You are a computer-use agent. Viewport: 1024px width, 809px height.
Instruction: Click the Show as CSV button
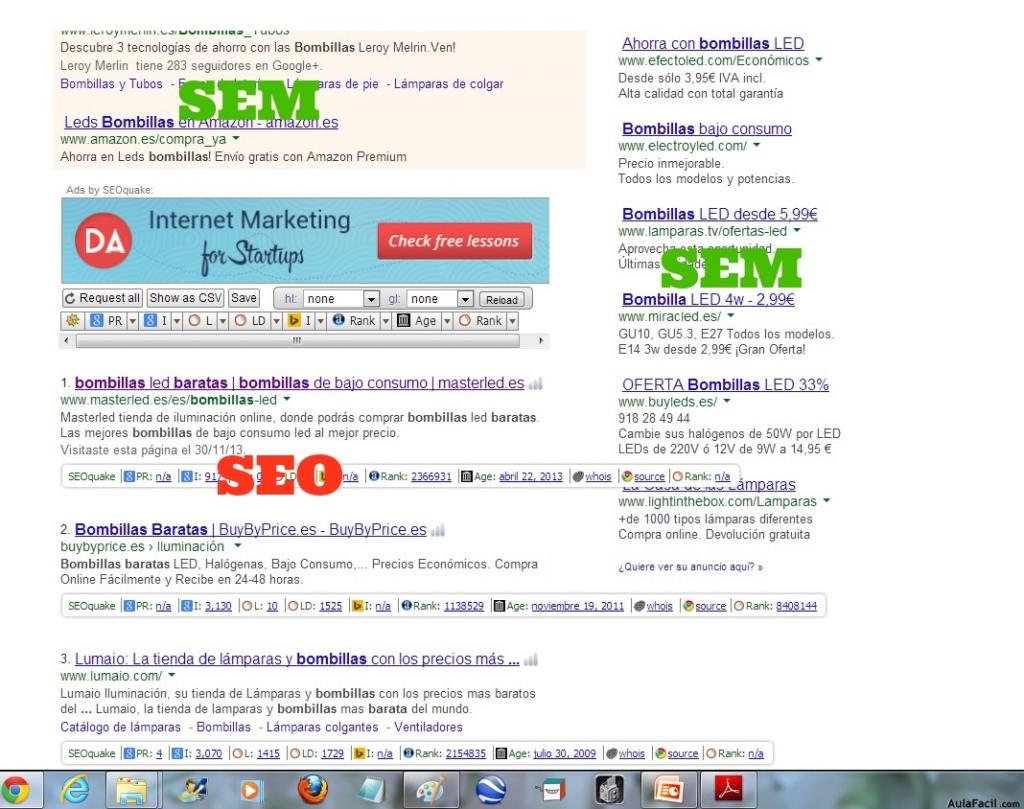[185, 298]
